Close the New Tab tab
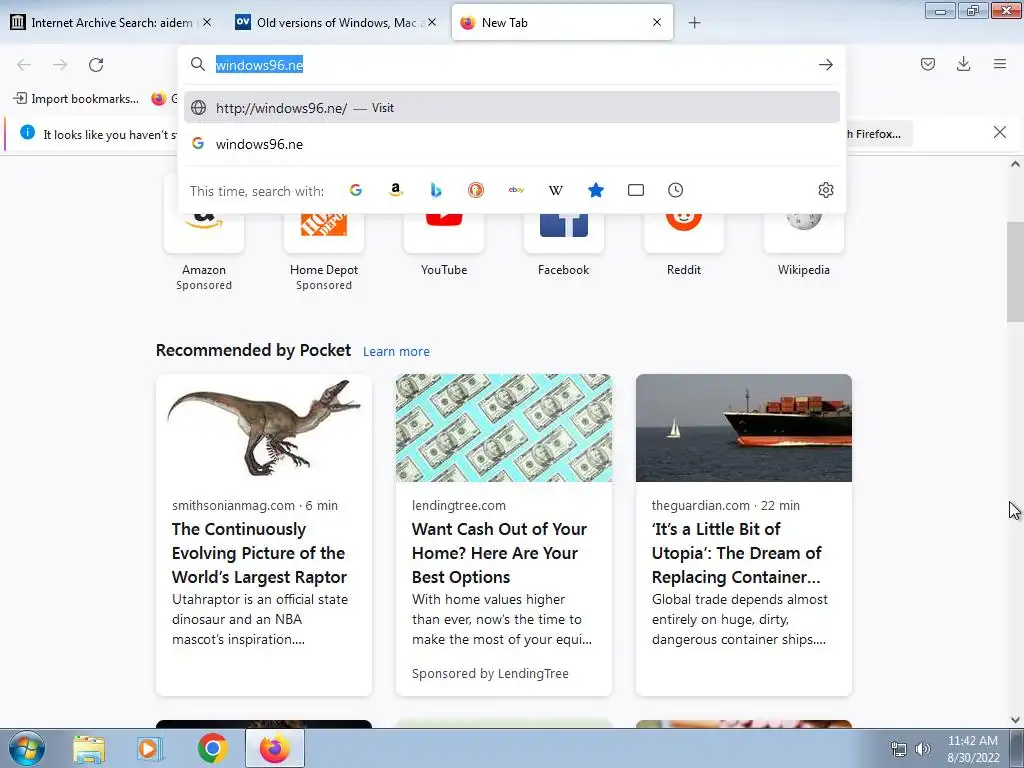Screen dimensions: 1024x768 [x=657, y=22]
